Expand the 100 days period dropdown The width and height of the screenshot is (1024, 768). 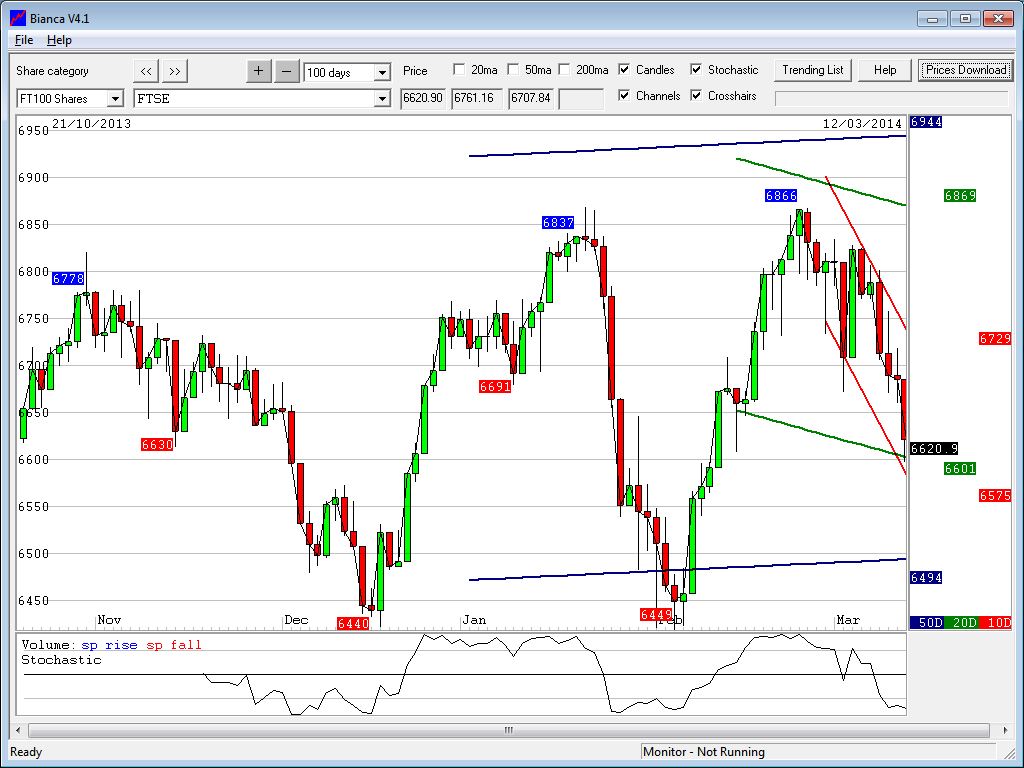382,73
